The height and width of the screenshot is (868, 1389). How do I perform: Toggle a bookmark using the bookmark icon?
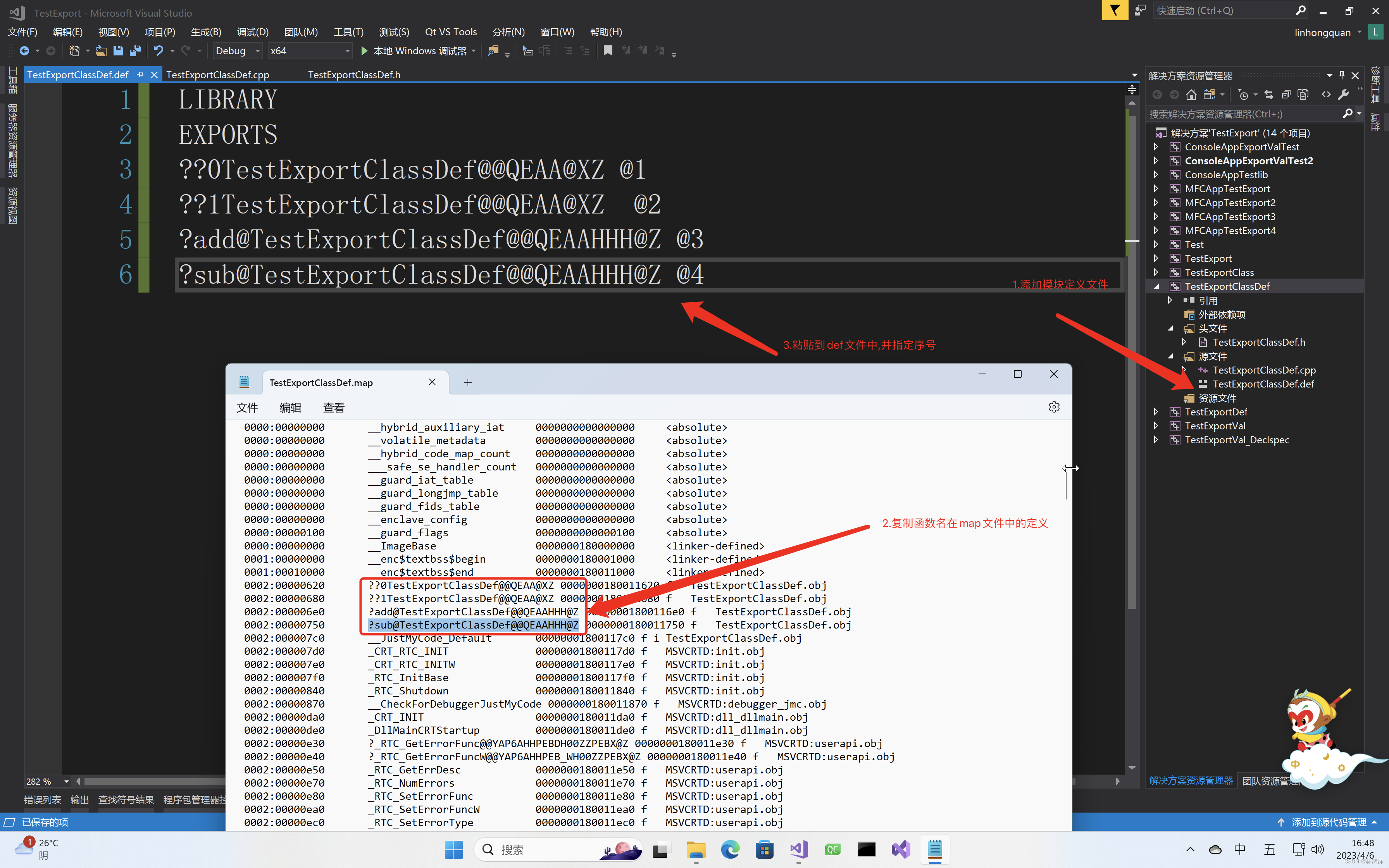(608, 50)
